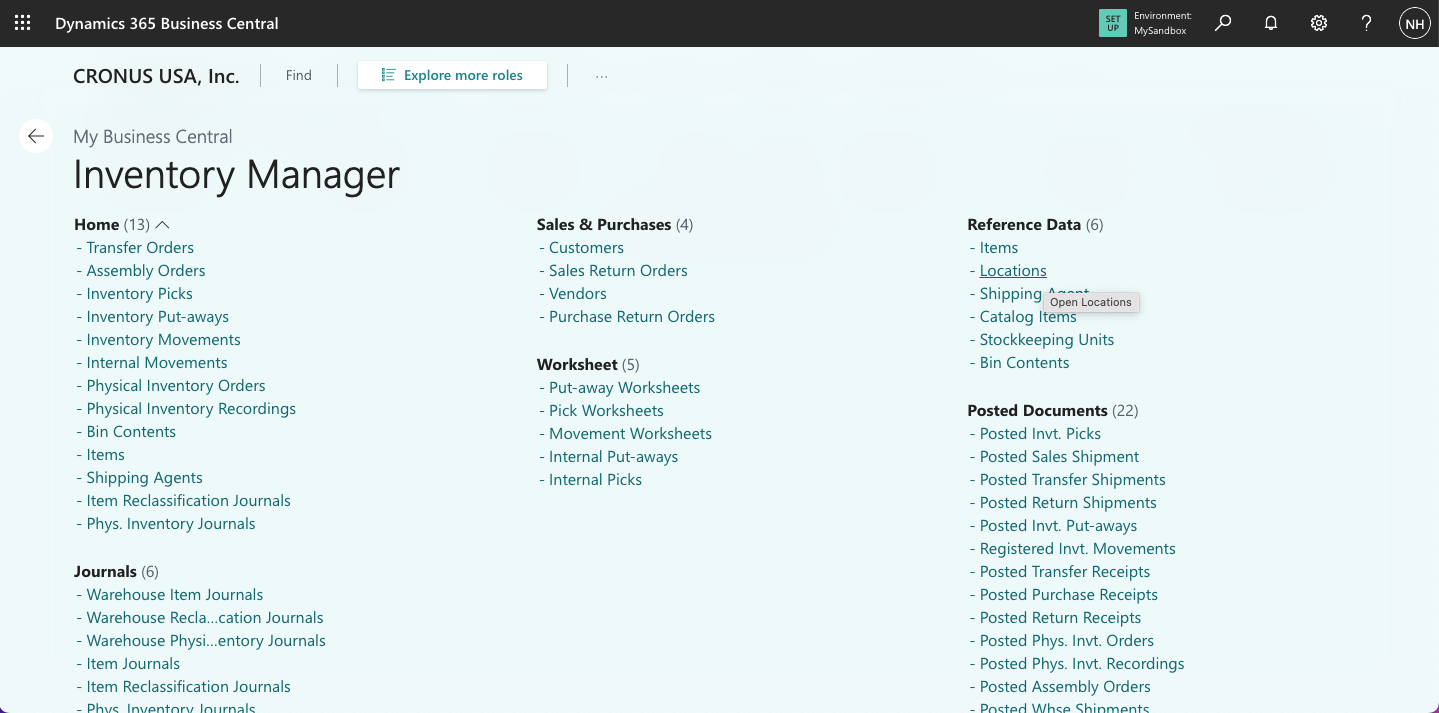Open Shipping Agents under Home

144,478
